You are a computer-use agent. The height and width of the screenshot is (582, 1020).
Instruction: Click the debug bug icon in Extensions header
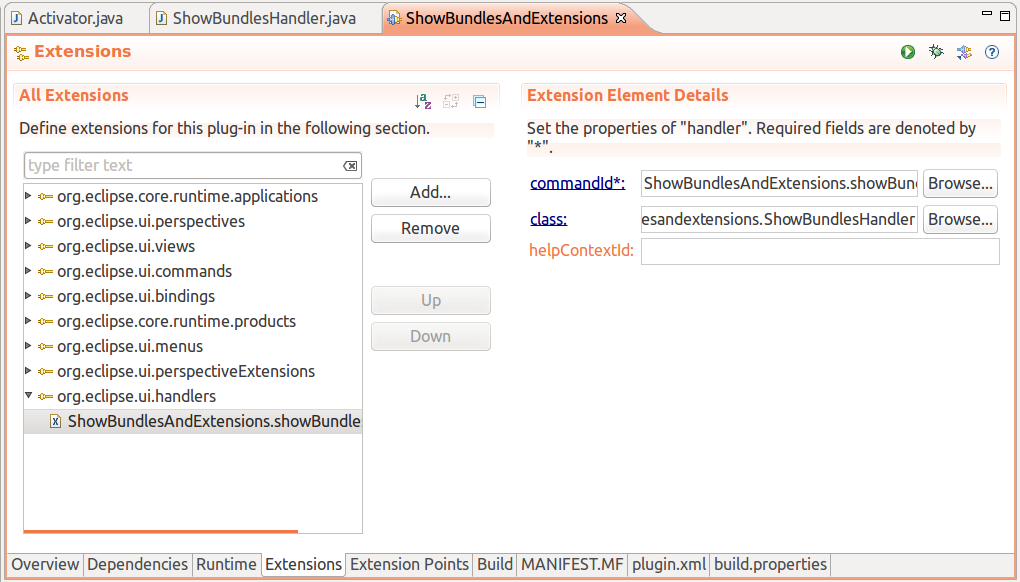pyautogui.click(x=936, y=52)
